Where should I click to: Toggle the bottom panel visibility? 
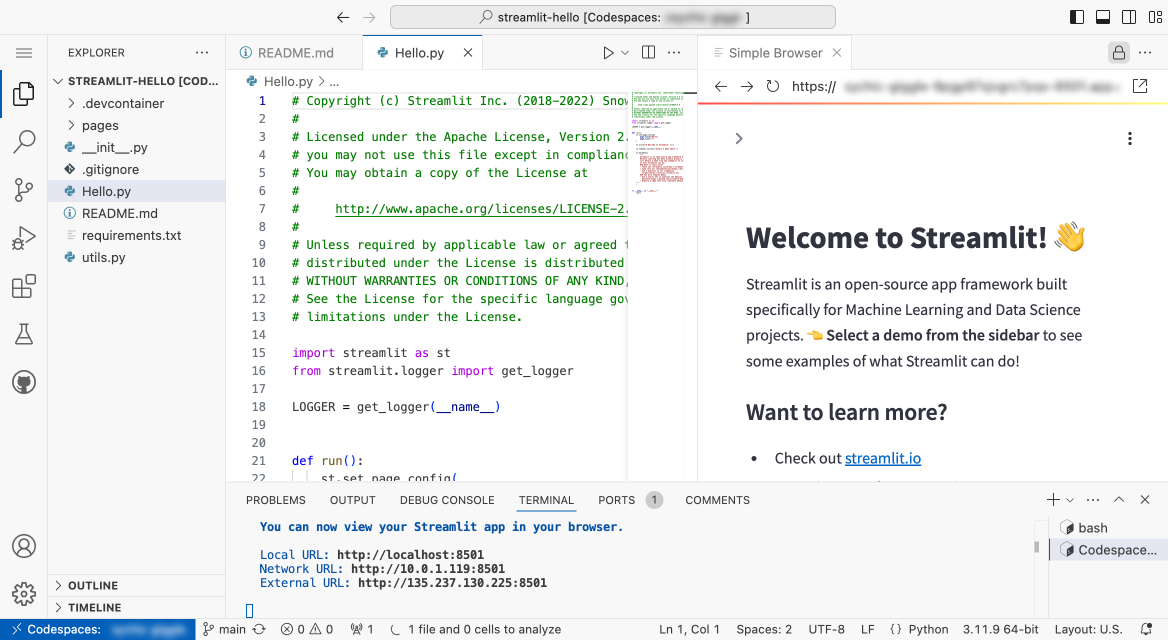point(1104,16)
